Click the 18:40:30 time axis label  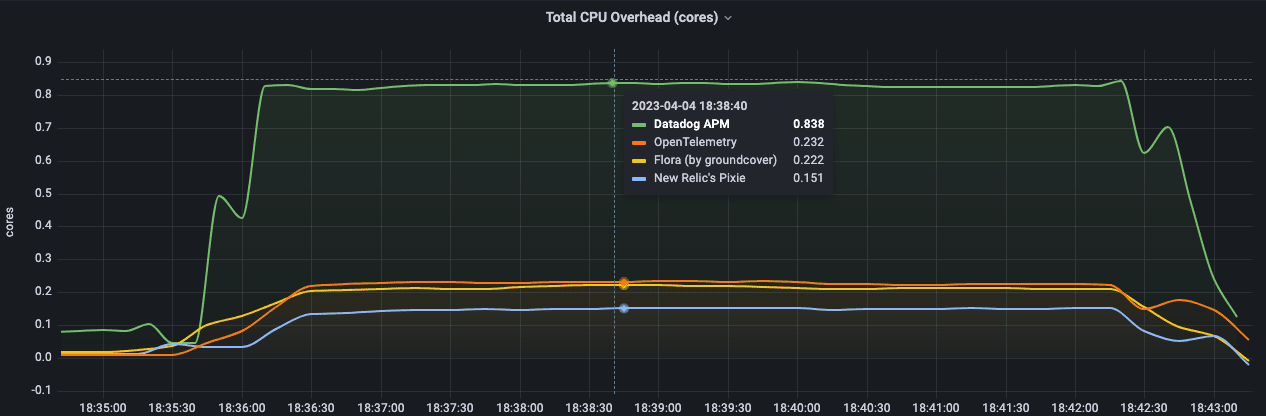pos(866,408)
